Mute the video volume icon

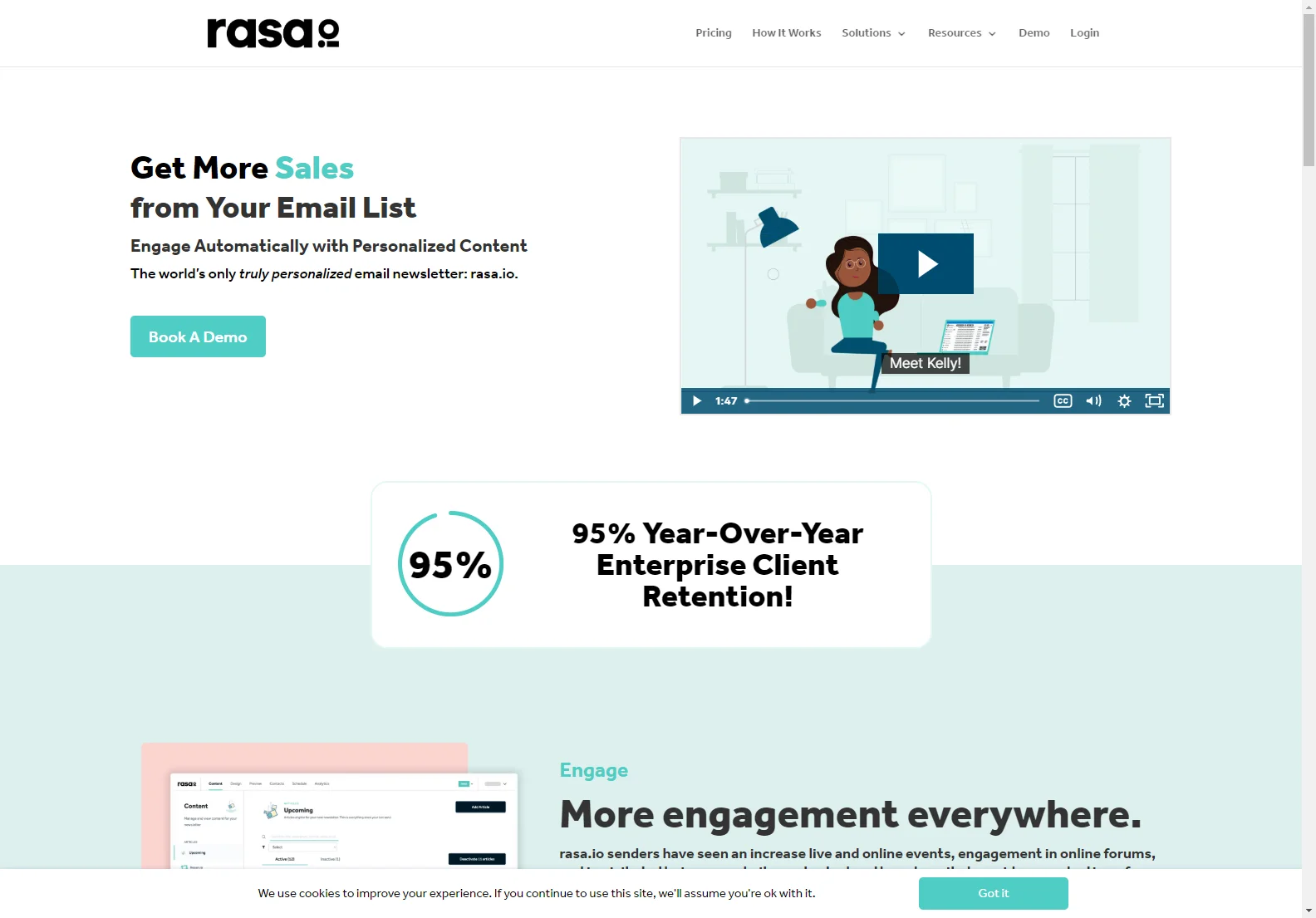coord(1093,400)
